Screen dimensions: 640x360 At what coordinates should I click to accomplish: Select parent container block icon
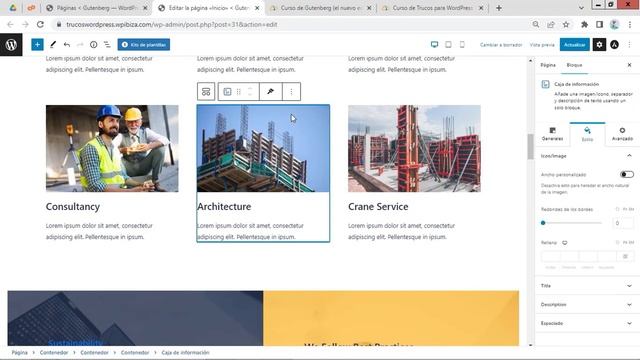206,91
